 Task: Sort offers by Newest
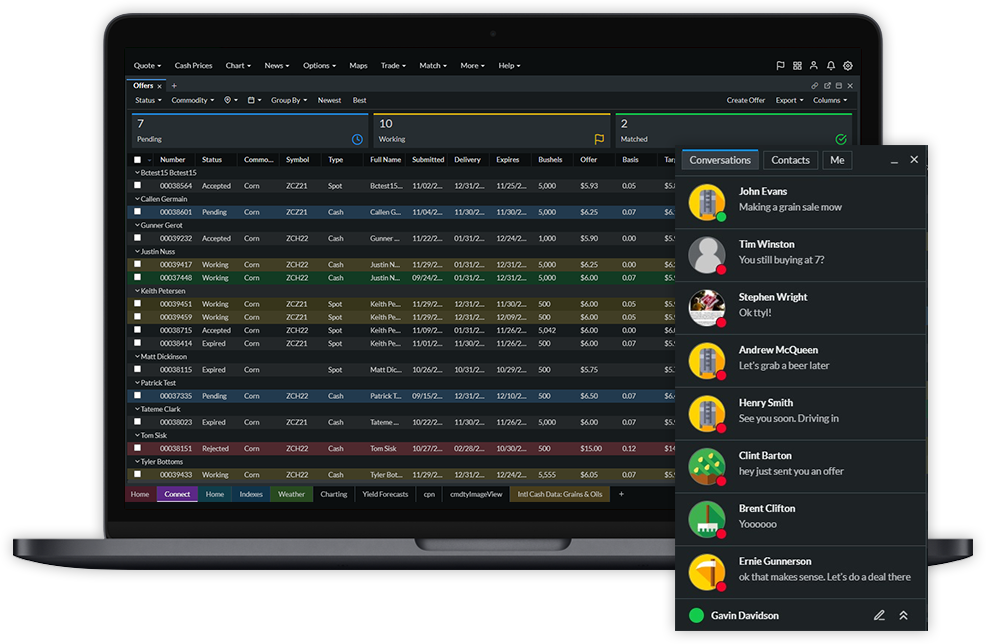329,100
